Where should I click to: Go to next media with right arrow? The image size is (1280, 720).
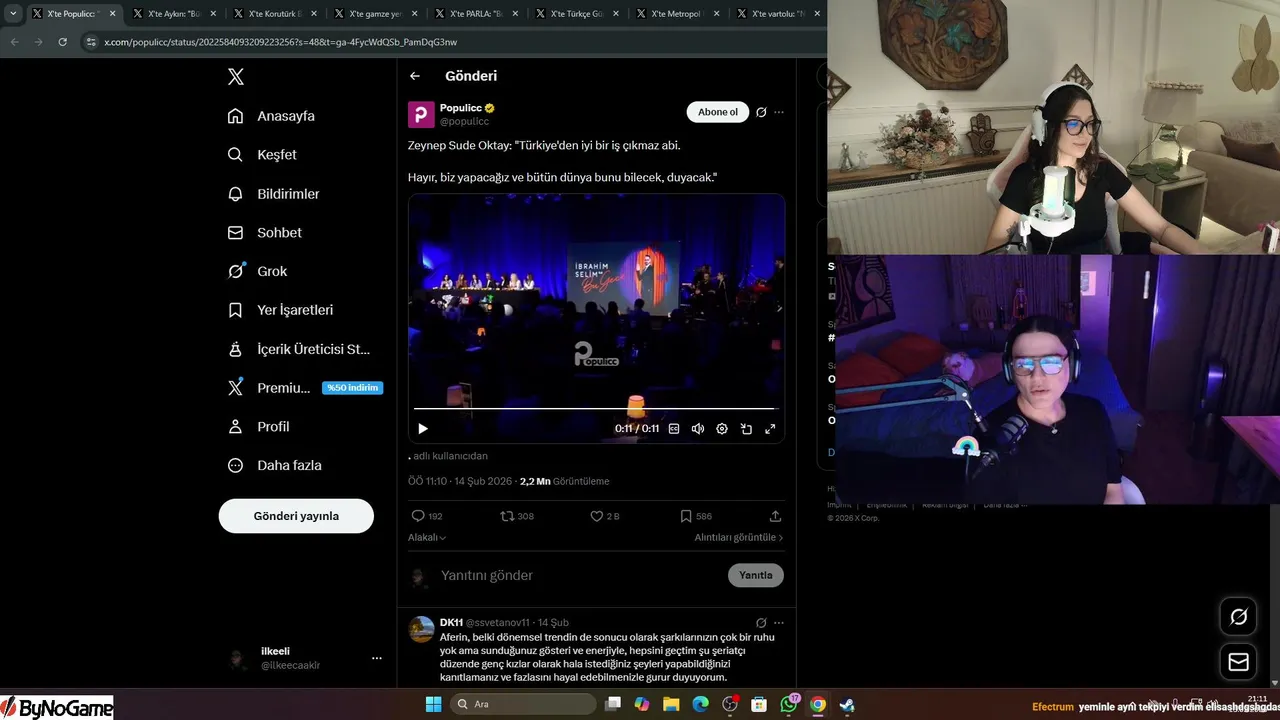point(779,308)
